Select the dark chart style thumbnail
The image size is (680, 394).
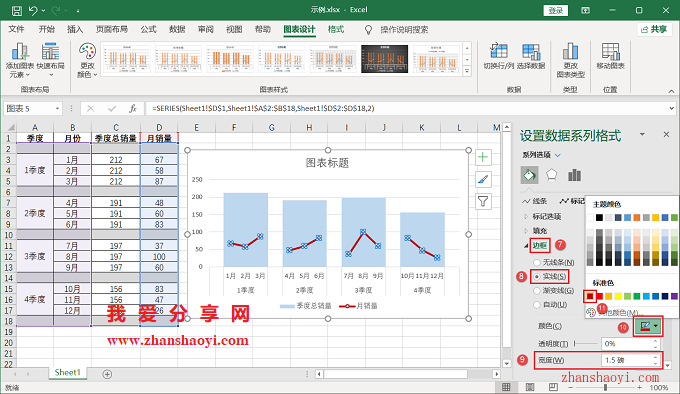[385, 59]
